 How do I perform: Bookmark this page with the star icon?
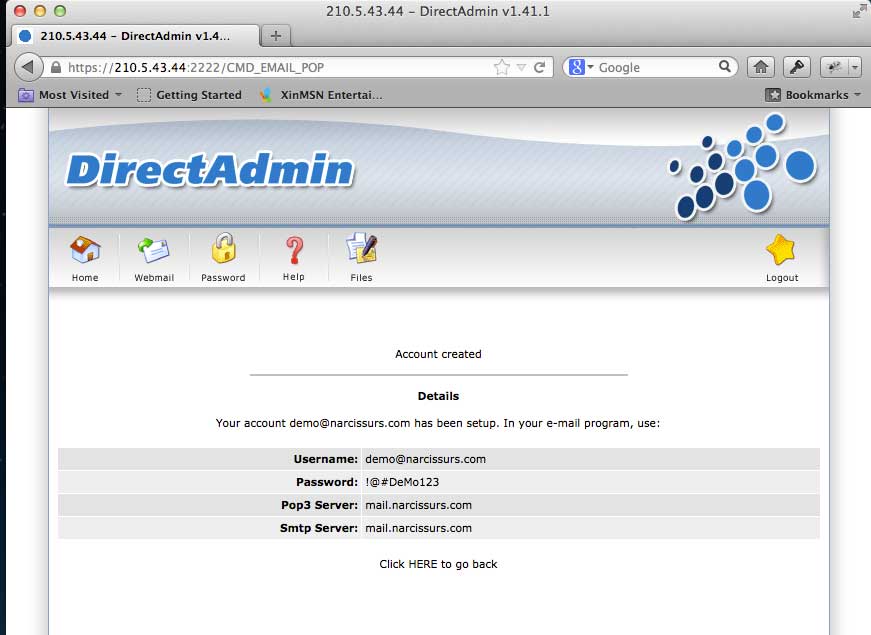pos(502,67)
